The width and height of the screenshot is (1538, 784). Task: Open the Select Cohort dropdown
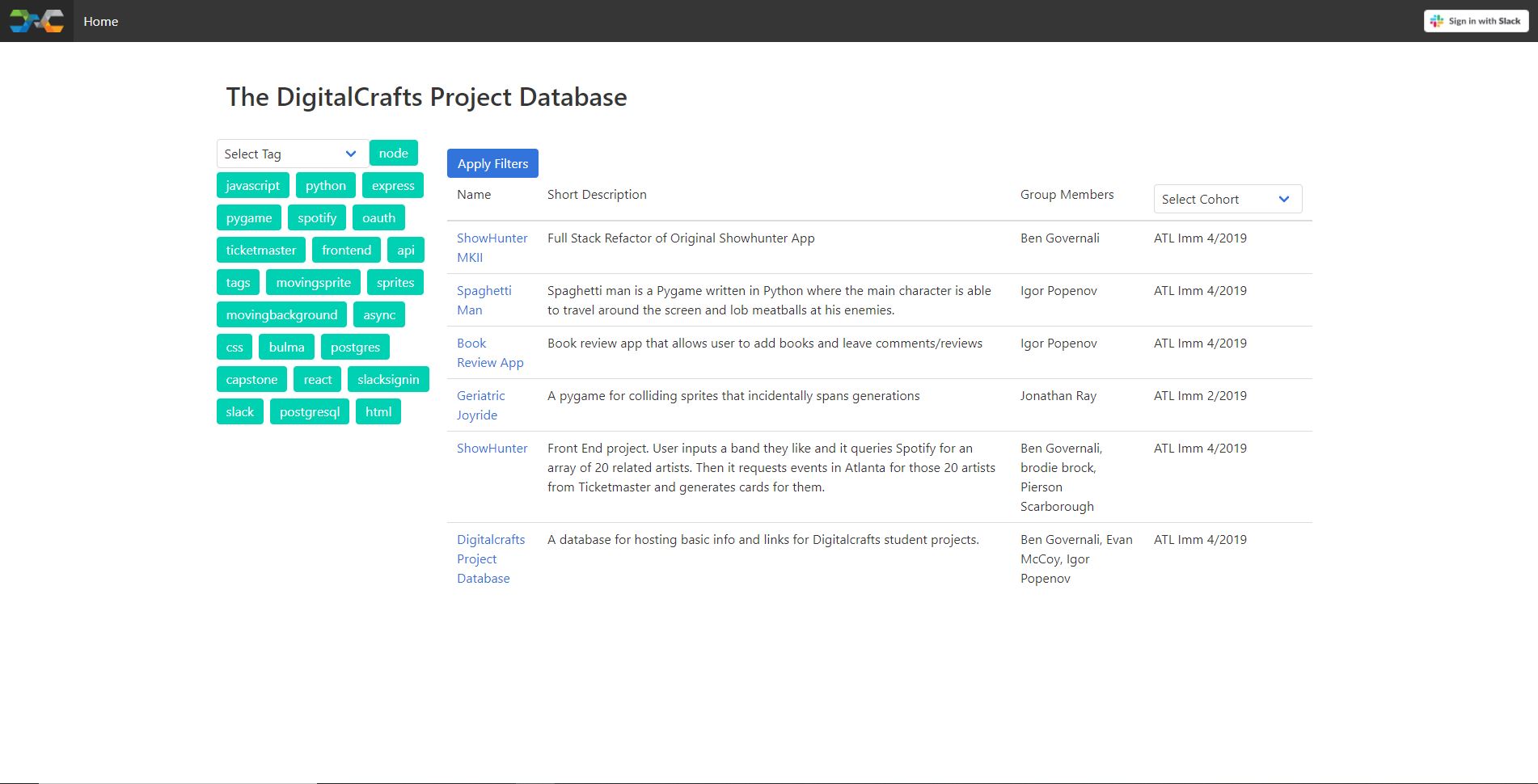pyautogui.click(x=1227, y=199)
